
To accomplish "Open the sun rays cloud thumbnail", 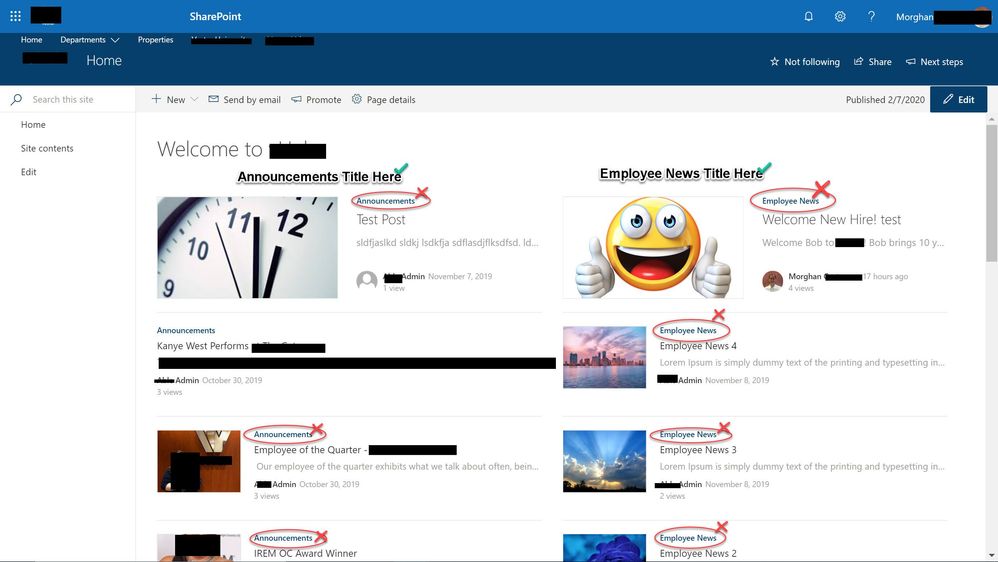I will 605,461.
